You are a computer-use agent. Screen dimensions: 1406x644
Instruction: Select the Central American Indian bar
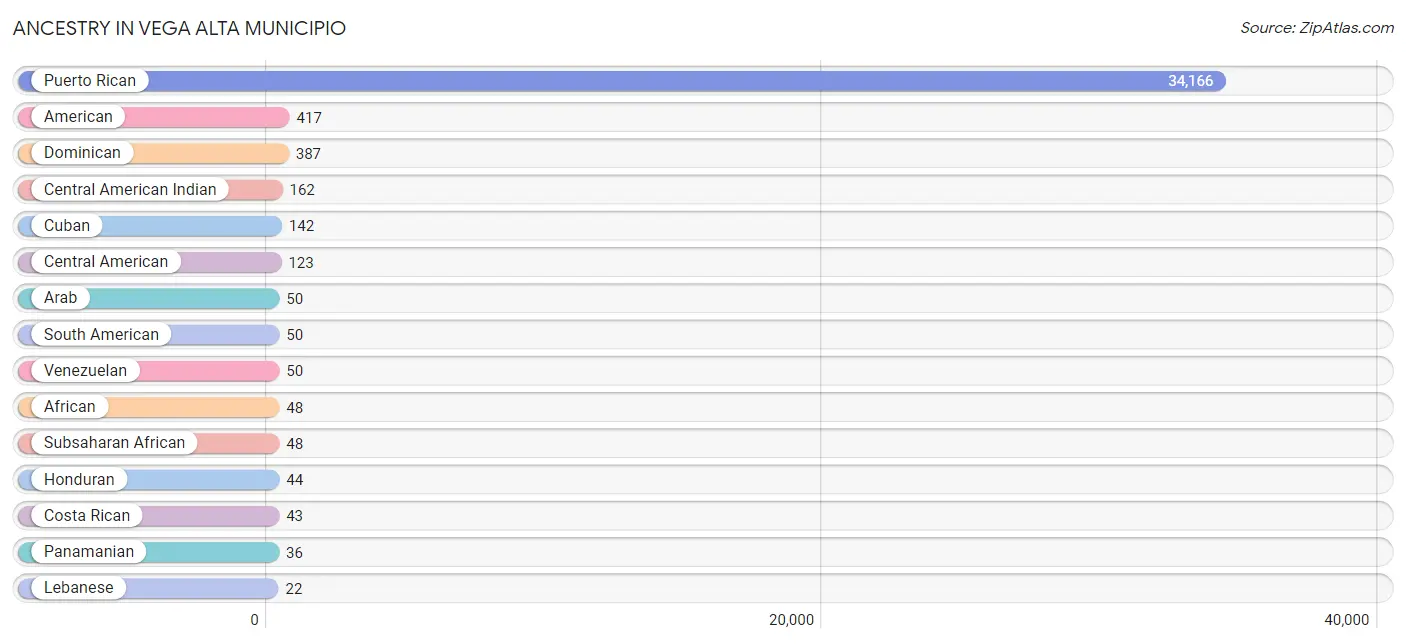(150, 190)
